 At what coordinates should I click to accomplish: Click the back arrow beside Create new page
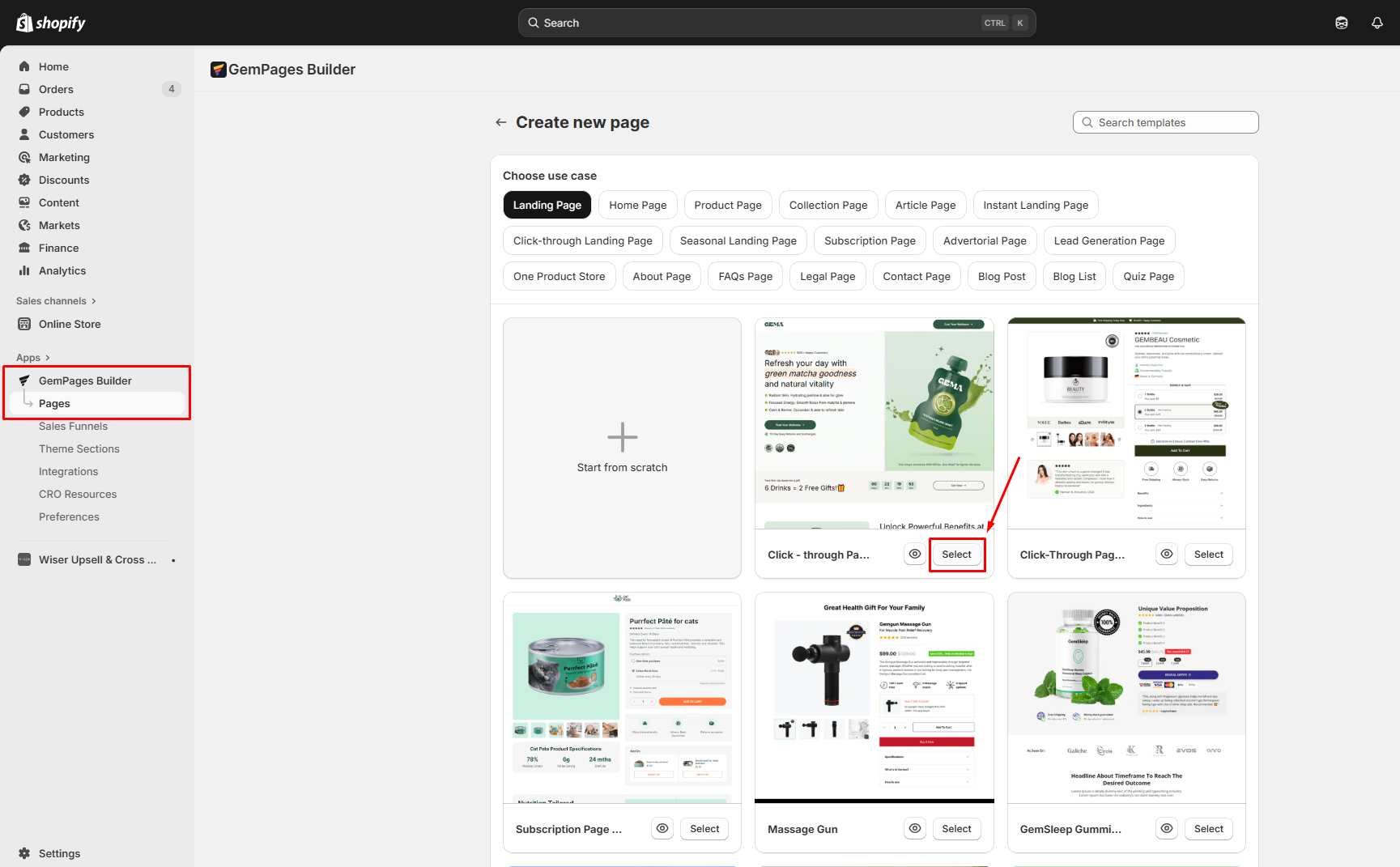pos(501,122)
